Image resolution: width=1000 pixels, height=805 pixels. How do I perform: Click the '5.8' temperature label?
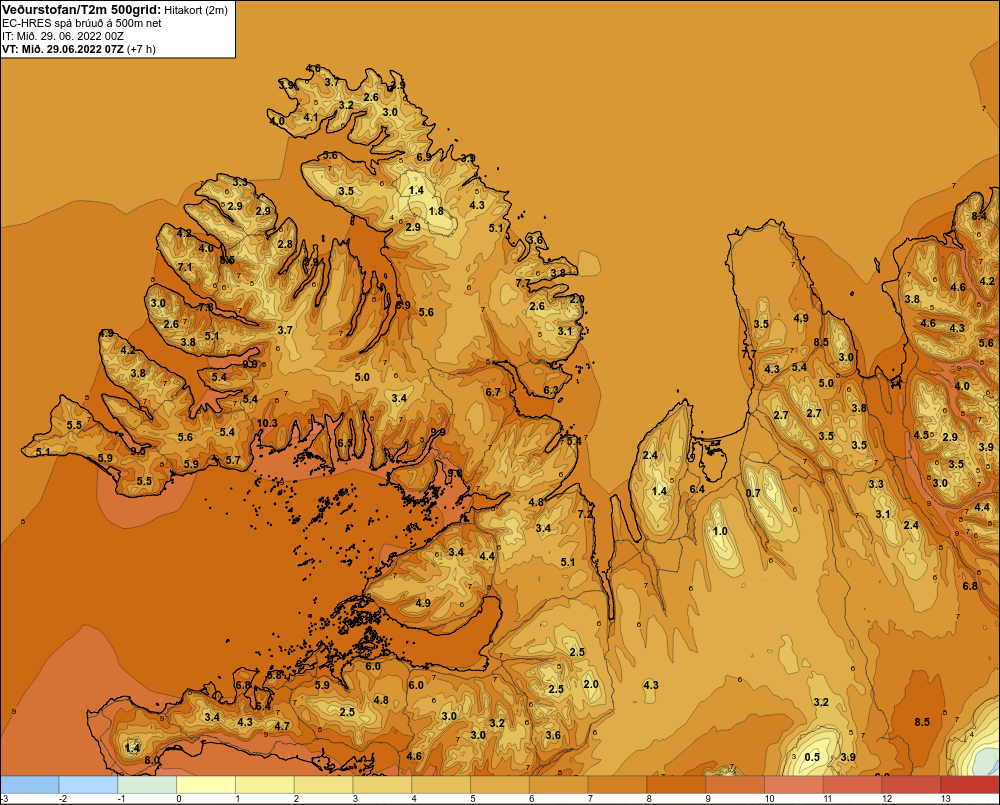point(274,675)
